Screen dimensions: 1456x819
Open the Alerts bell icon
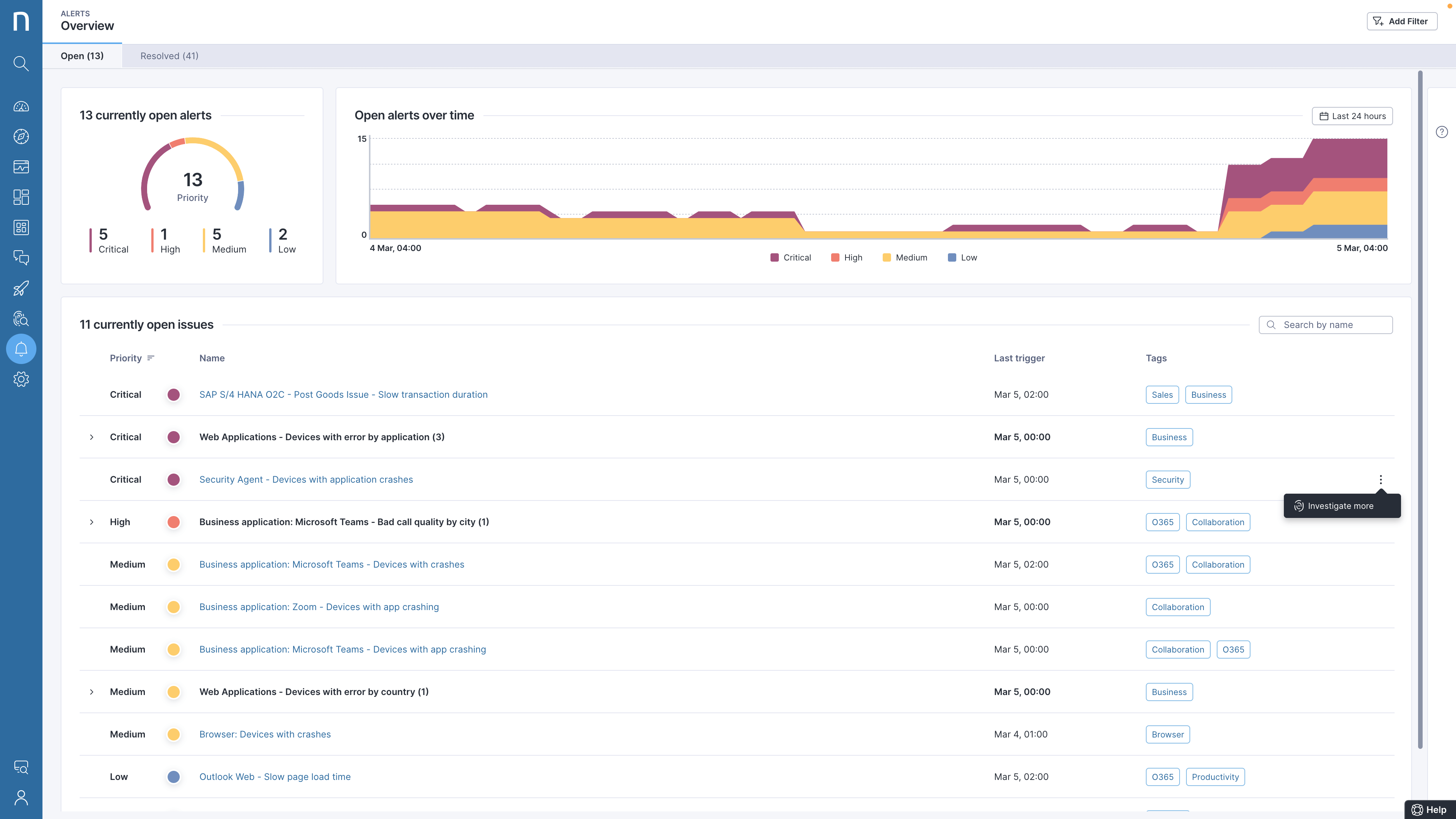tap(21, 349)
